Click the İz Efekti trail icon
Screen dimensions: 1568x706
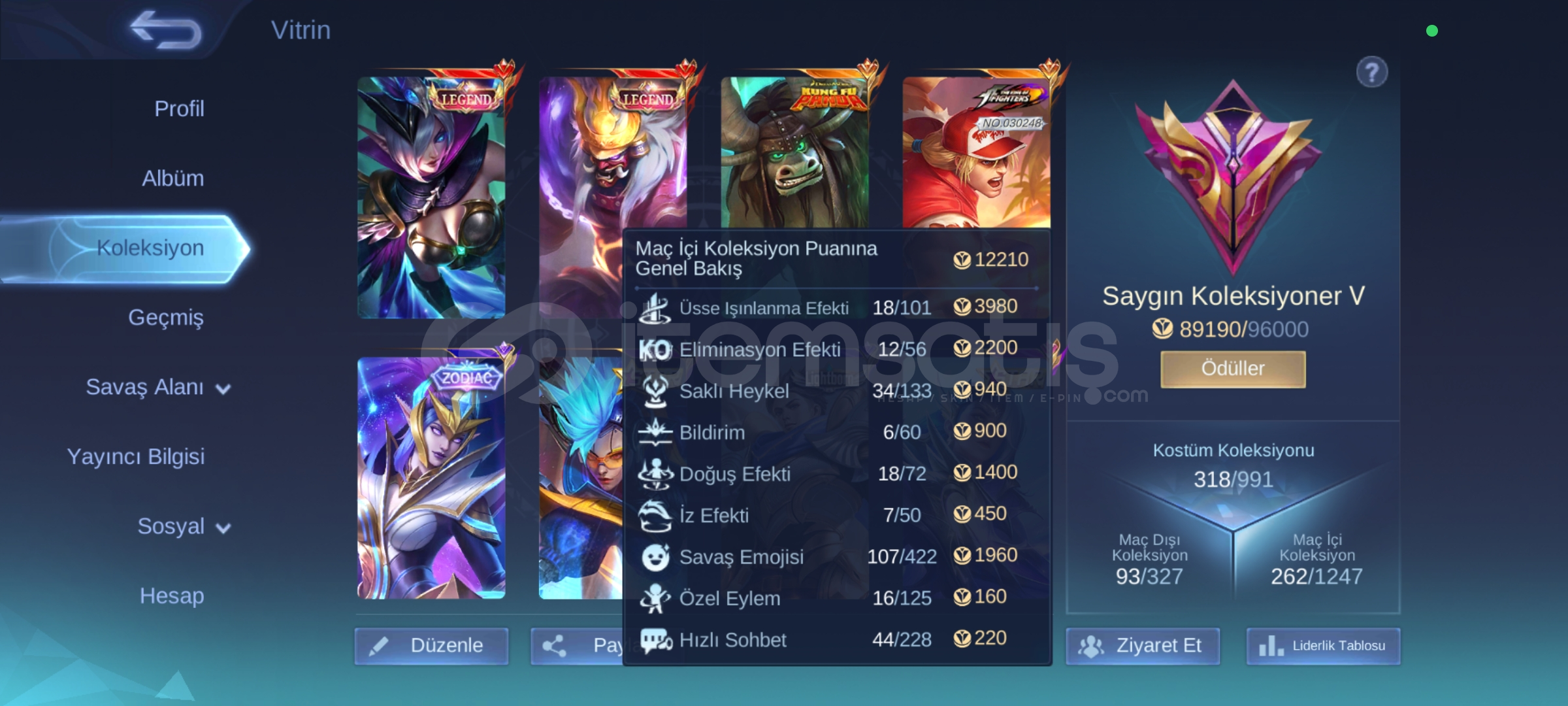click(655, 515)
